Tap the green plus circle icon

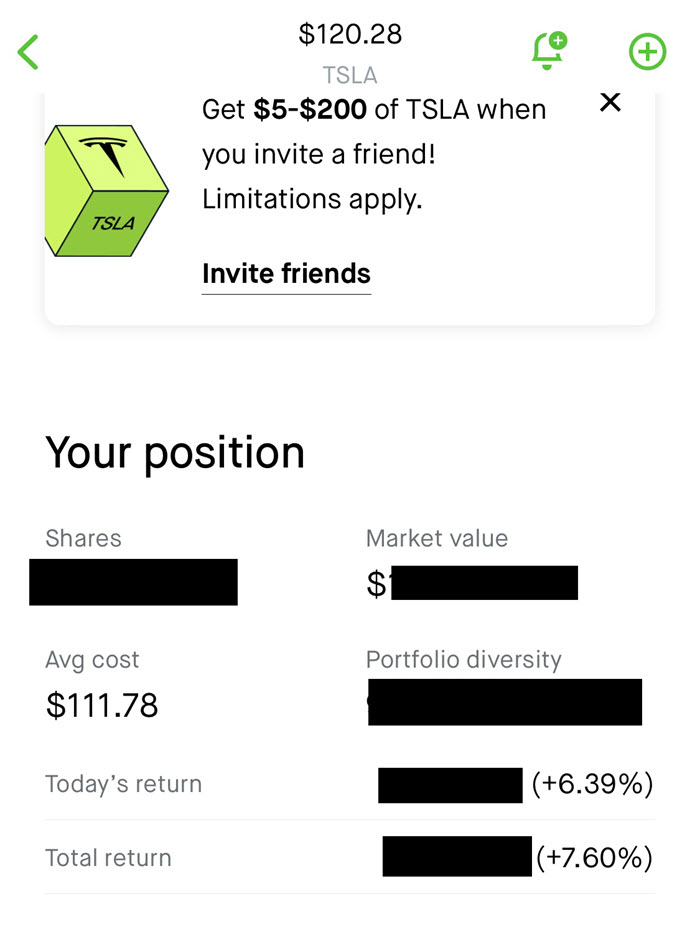point(647,52)
